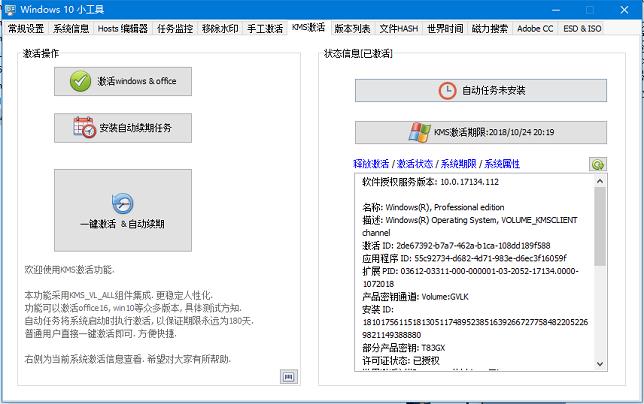Click the 许可证状态: 已授权 line
This screenshot has height=404, width=644.
pos(400,360)
